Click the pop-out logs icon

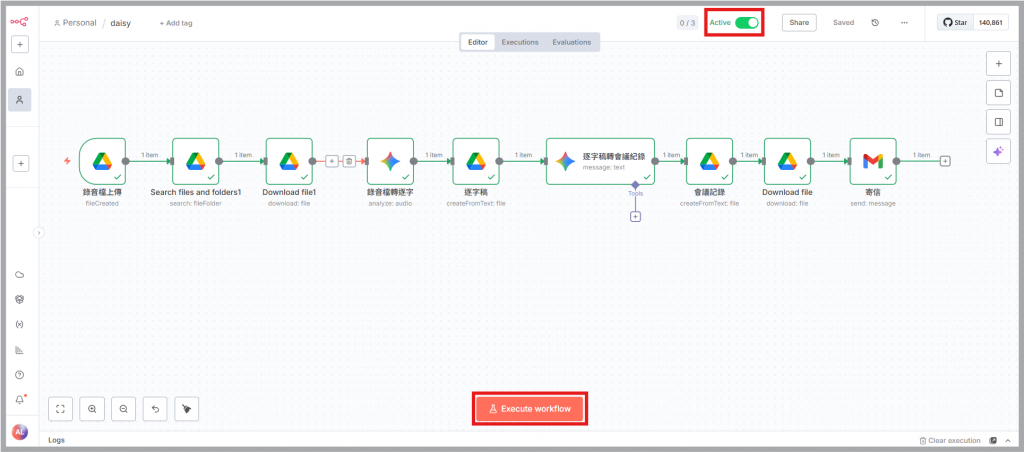(x=993, y=440)
